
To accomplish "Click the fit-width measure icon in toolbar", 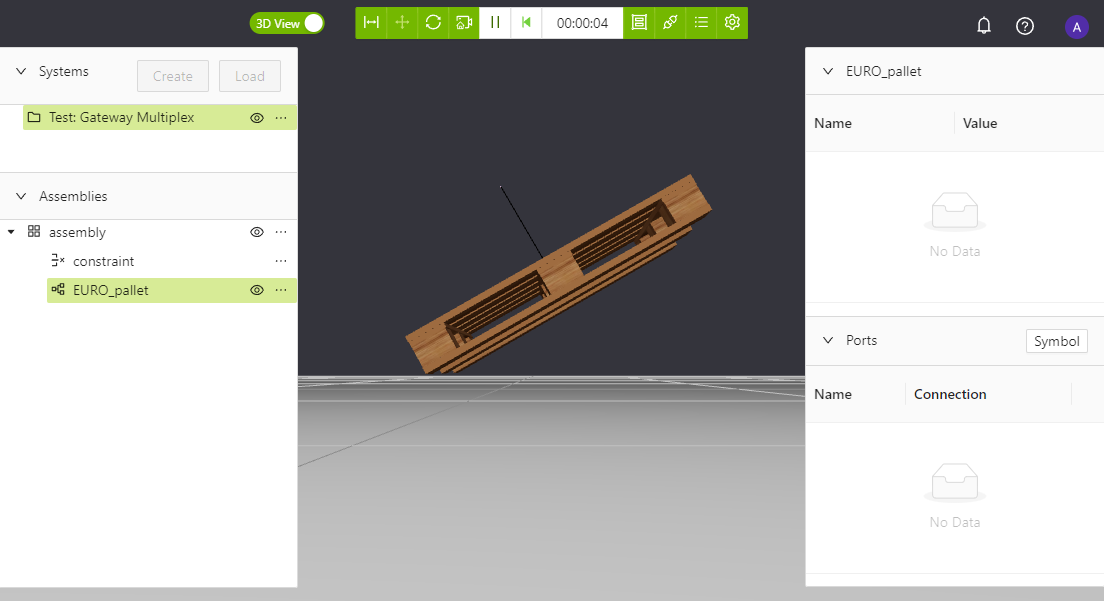I will click(x=371, y=23).
